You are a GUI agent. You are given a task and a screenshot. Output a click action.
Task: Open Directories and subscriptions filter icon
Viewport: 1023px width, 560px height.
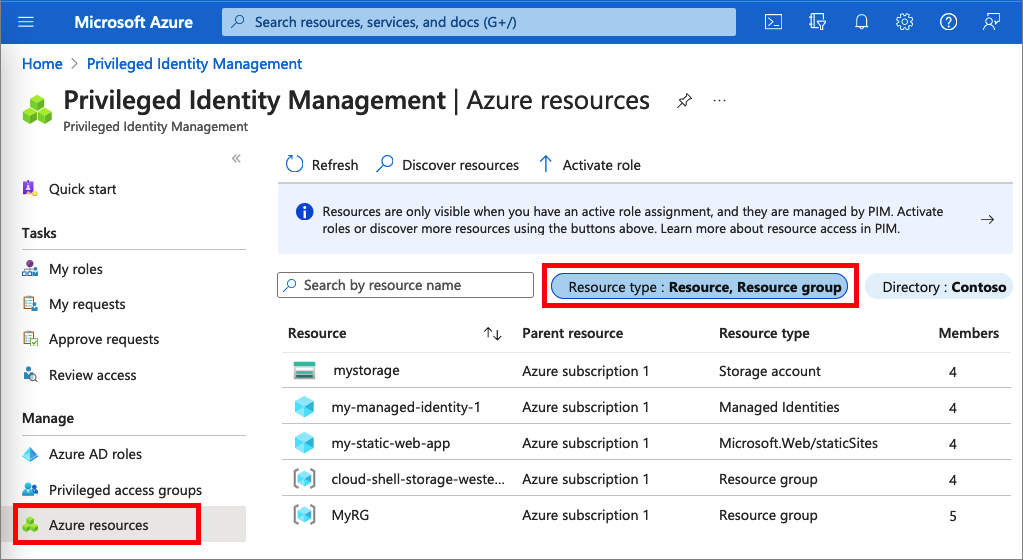[817, 22]
